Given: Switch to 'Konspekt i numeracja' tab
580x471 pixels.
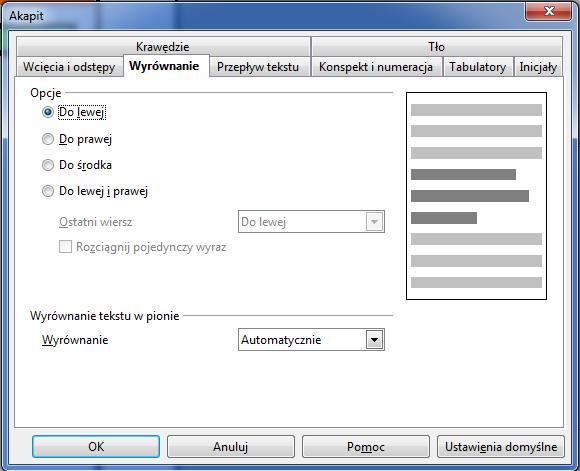Looking at the screenshot, I should [376, 67].
